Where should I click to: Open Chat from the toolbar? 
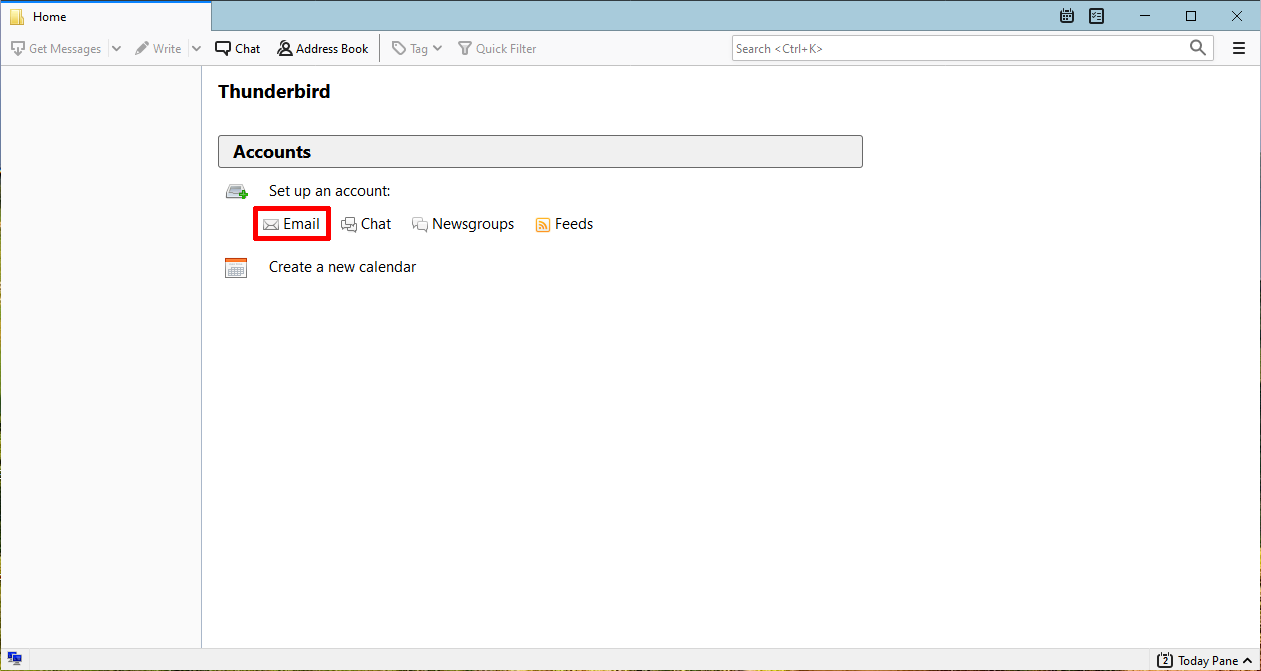238,48
